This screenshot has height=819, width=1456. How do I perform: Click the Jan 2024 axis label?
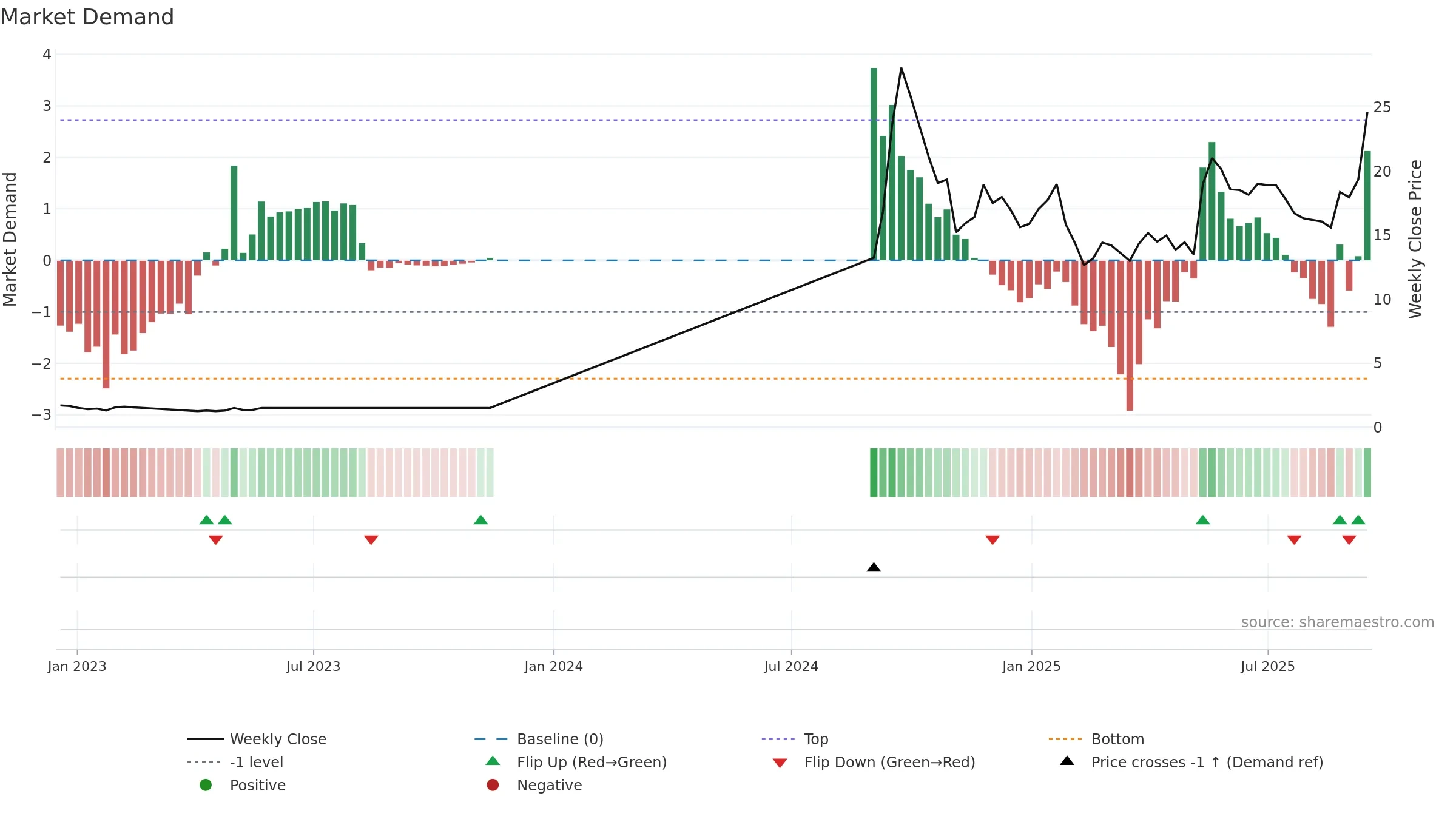(x=553, y=667)
